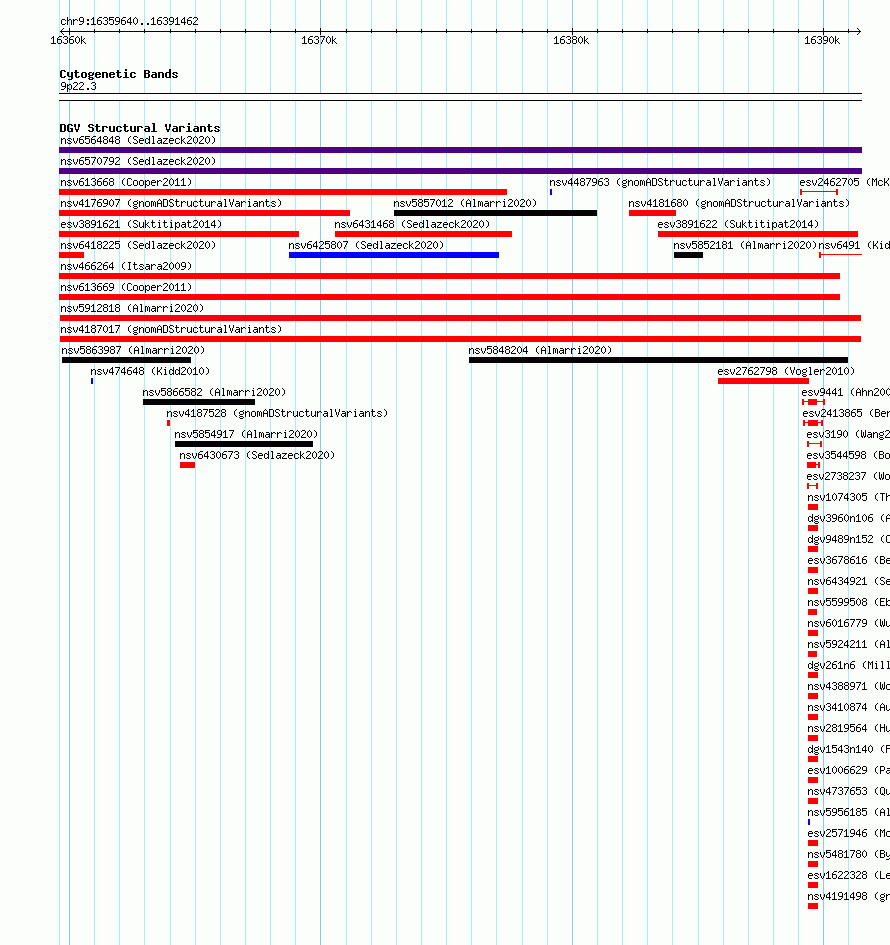Viewport: 890px width, 945px height.
Task: Open the dgv261n6 variant label
Action: coord(848,665)
